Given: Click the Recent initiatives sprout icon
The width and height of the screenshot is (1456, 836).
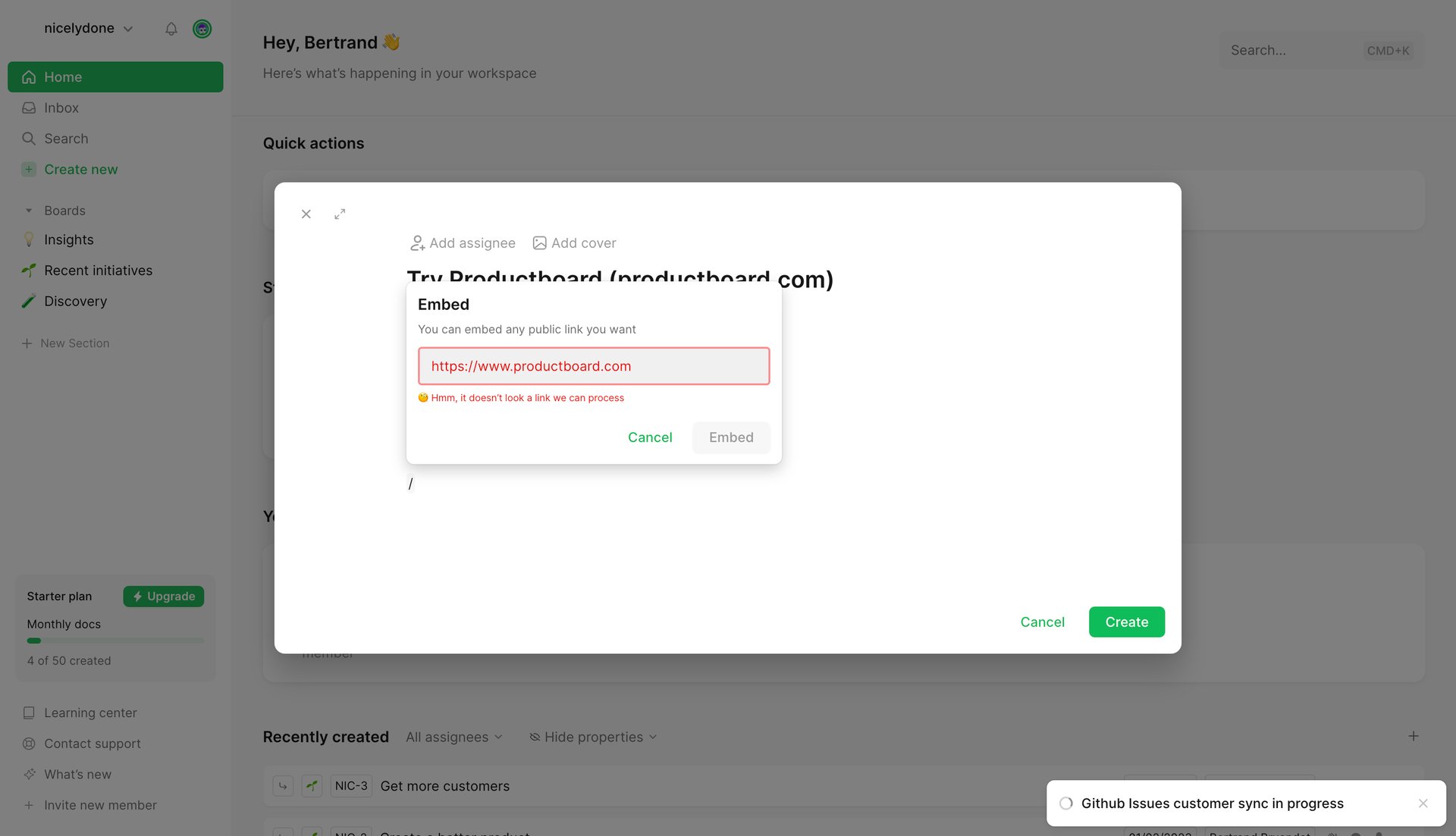Looking at the screenshot, I should tap(29, 270).
